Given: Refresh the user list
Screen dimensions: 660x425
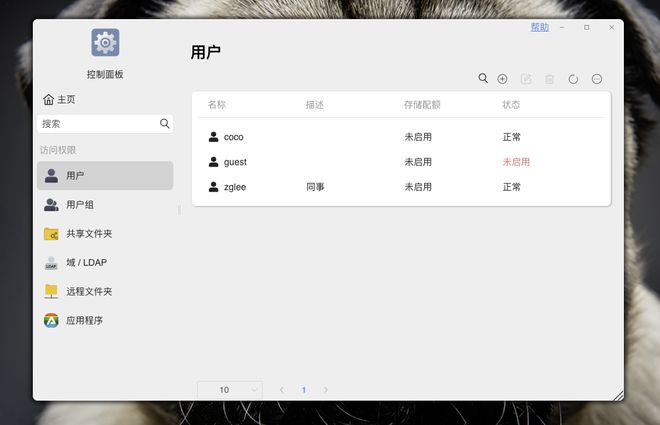Looking at the screenshot, I should click(573, 79).
